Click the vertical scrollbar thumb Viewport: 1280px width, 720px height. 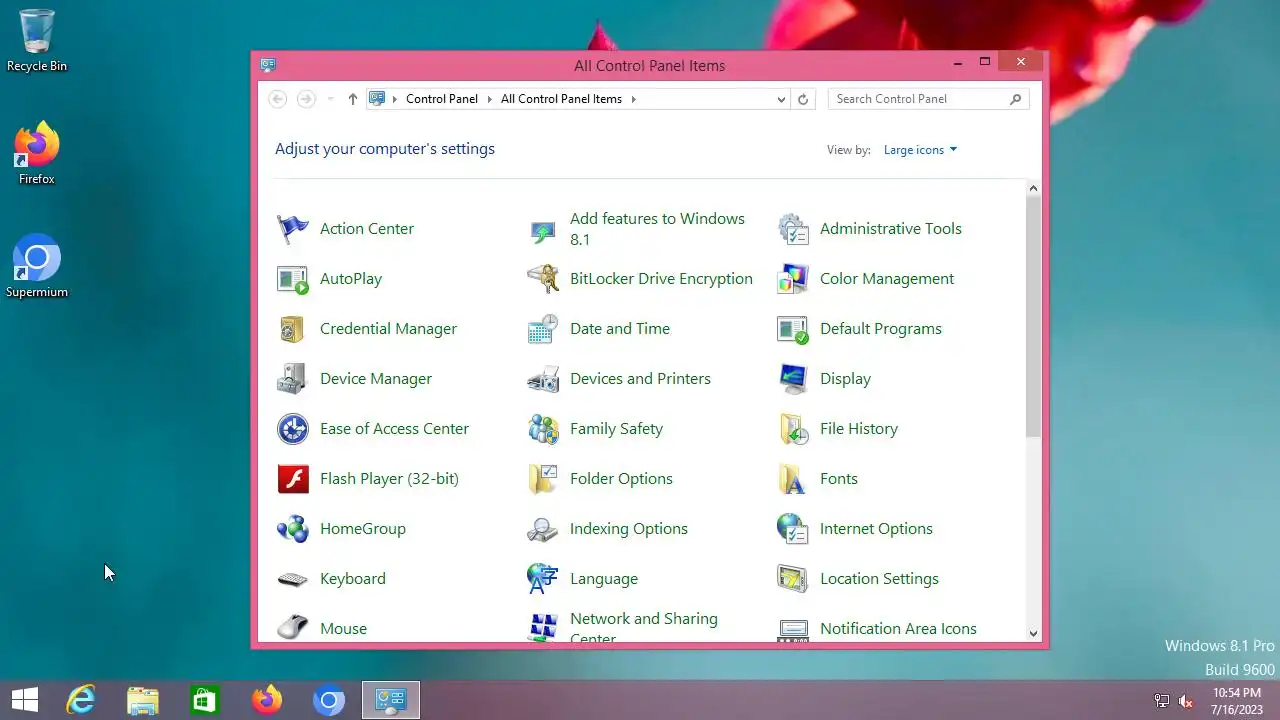pos(1033,316)
